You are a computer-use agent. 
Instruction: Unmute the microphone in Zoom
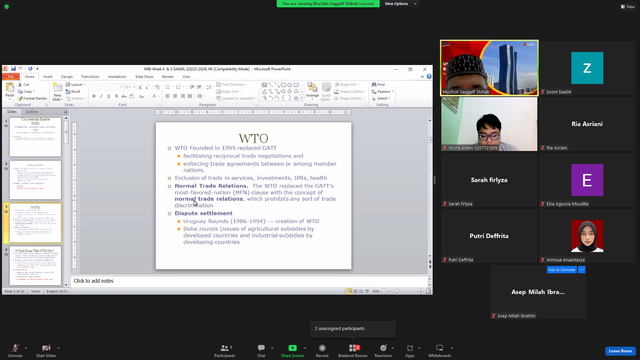point(15,350)
